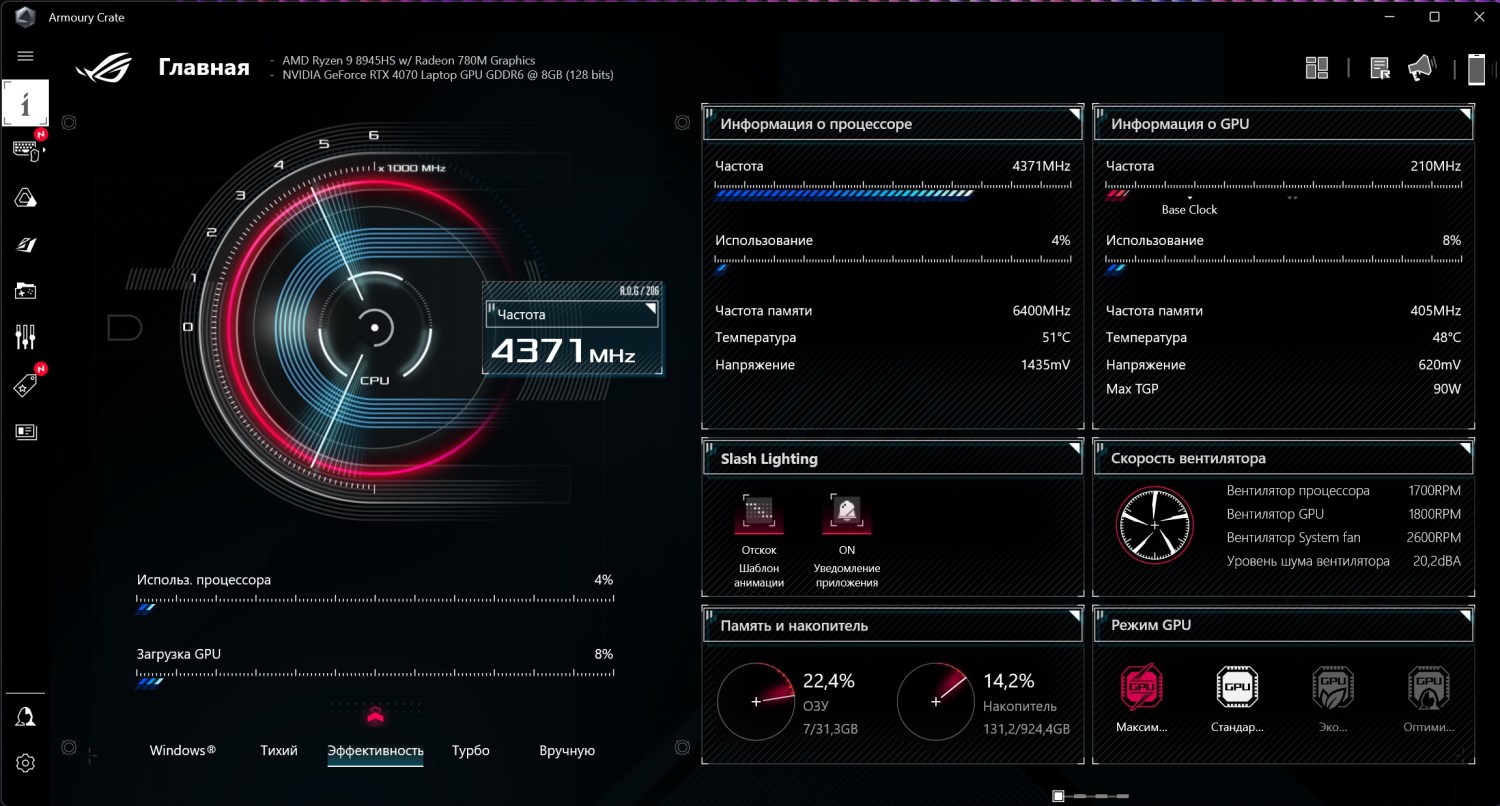1500x806 pixels.
Task: Open Settings gear icon in sidebar
Action: (26, 763)
